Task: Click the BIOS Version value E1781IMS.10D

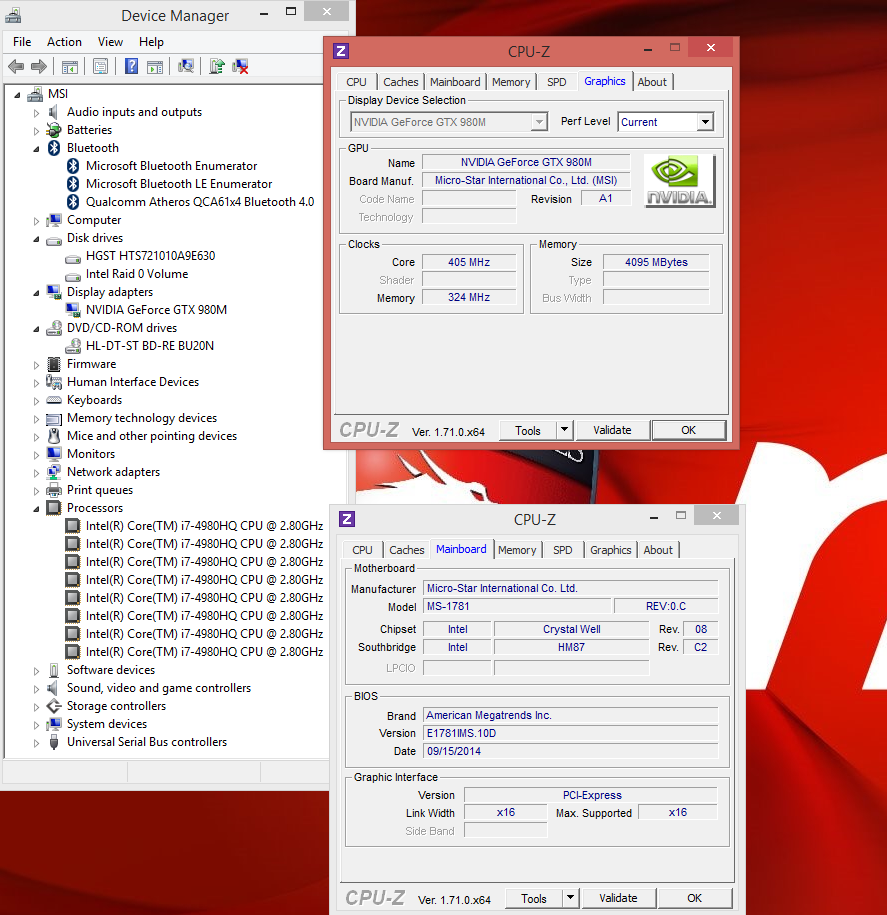Action: pyautogui.click(x=571, y=734)
